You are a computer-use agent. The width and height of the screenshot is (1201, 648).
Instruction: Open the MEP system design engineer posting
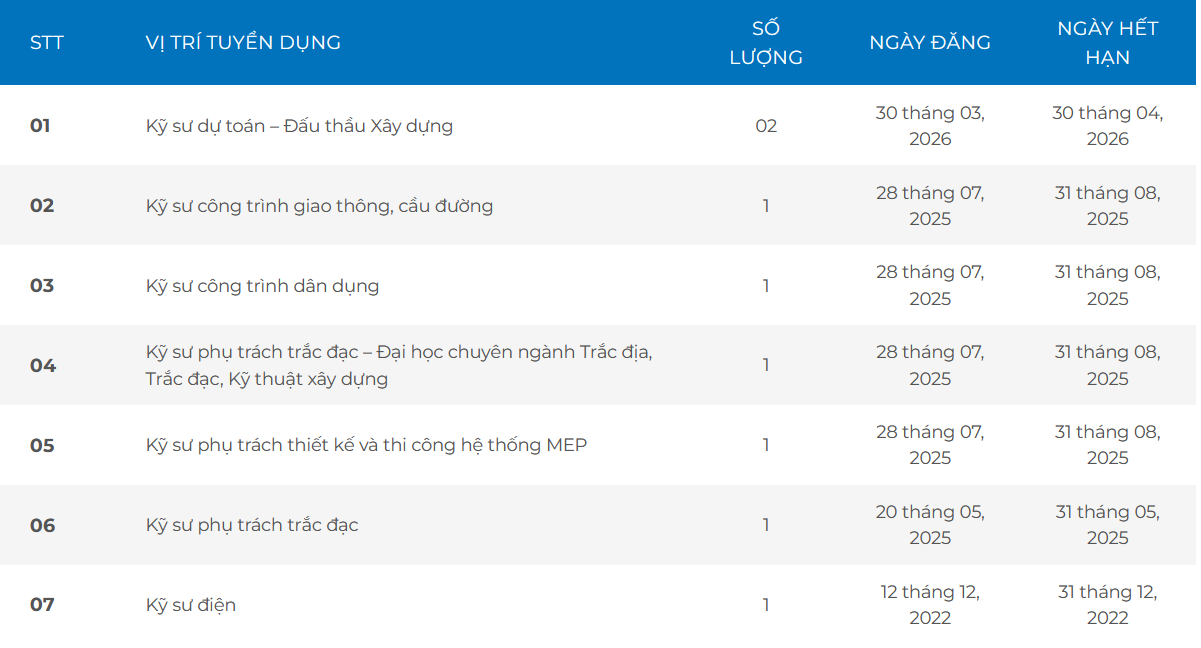tap(366, 445)
